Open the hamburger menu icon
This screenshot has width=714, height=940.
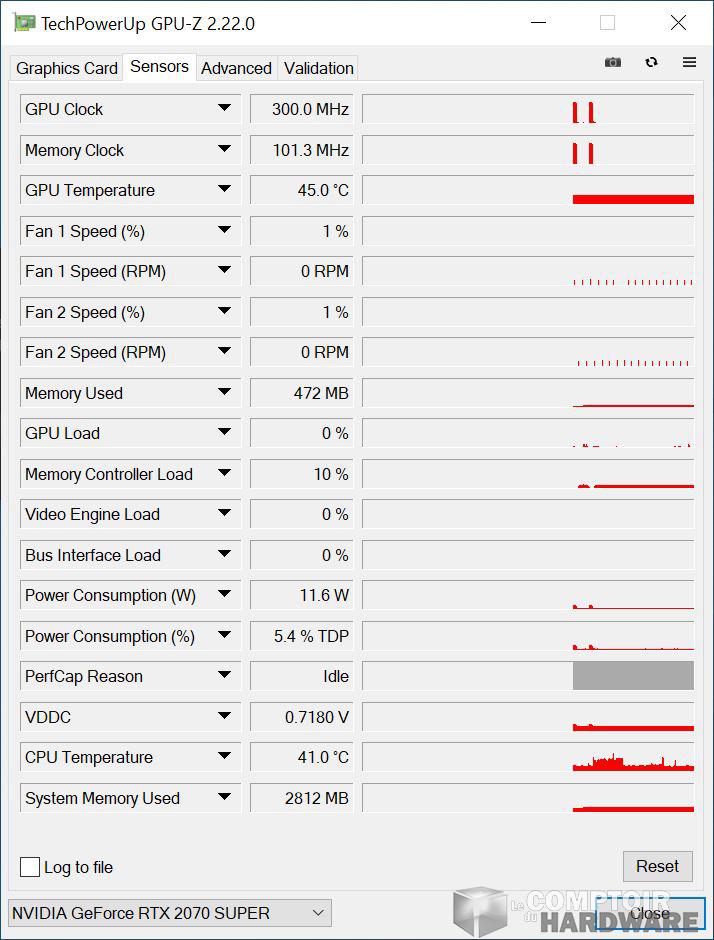(x=689, y=62)
